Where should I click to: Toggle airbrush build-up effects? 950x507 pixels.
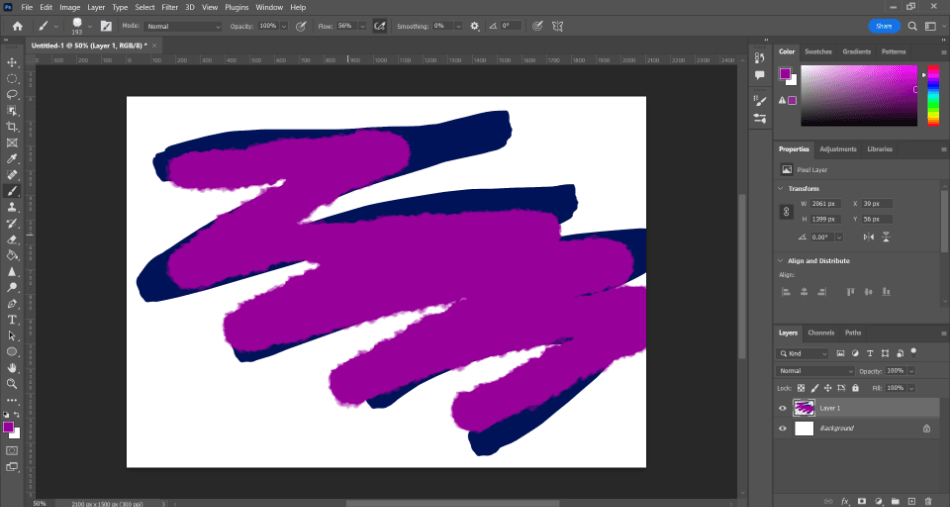pyautogui.click(x=380, y=26)
